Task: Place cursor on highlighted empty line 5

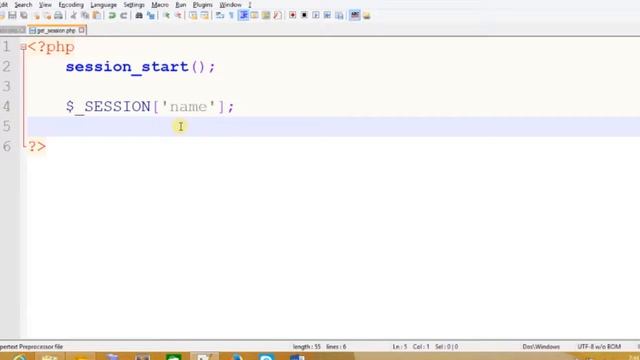Action: coord(333,127)
